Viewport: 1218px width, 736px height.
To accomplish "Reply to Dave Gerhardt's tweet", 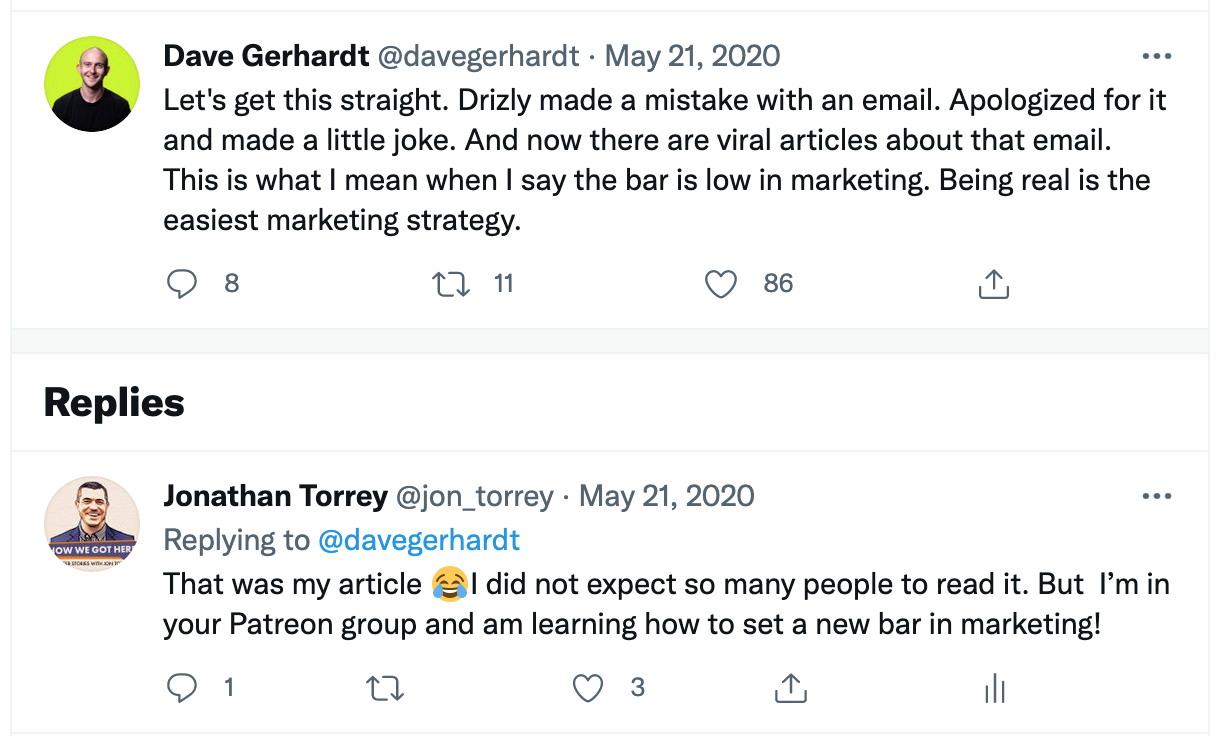I will pos(181,285).
